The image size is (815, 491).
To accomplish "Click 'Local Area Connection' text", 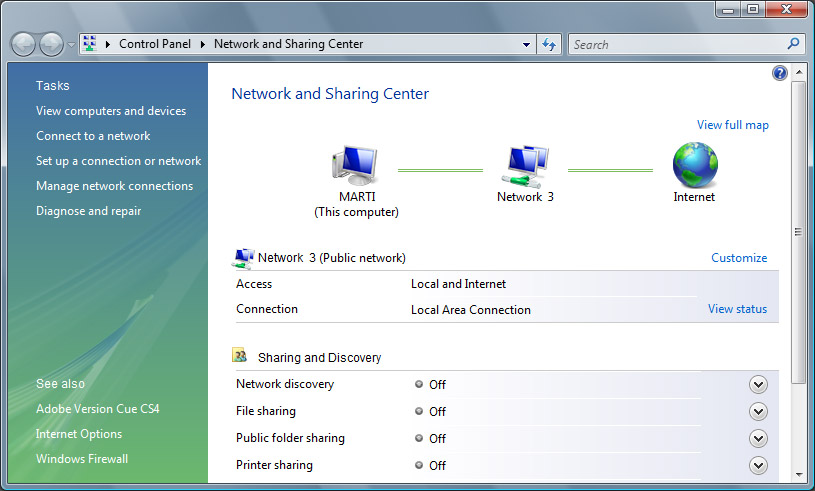I will coord(471,310).
